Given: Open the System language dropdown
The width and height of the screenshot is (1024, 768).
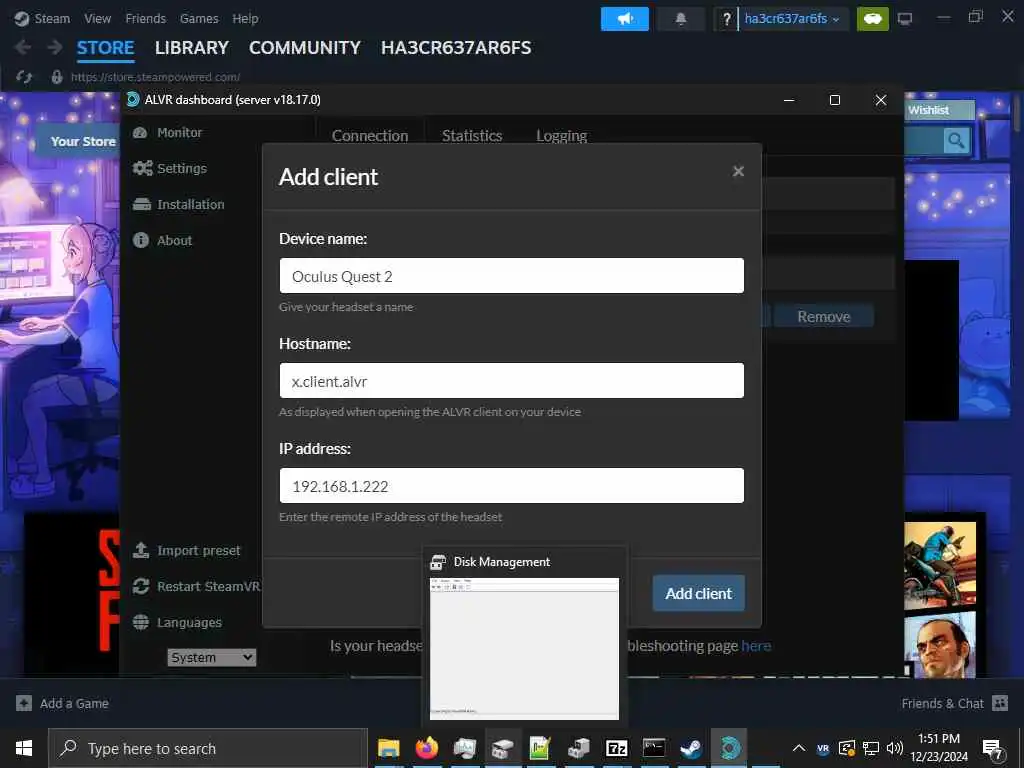Looking at the screenshot, I should coord(212,658).
